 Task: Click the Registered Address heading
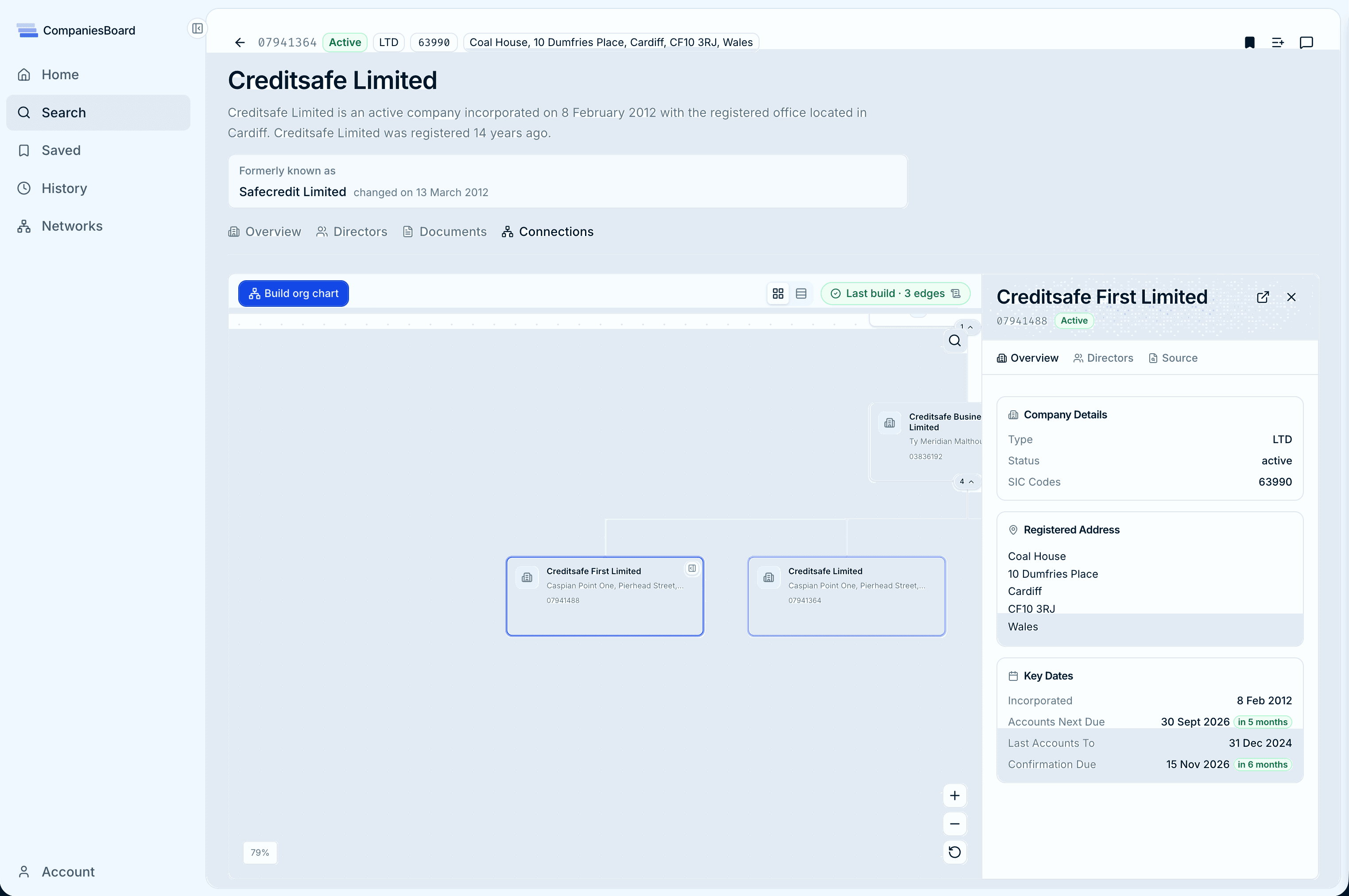click(x=1071, y=530)
